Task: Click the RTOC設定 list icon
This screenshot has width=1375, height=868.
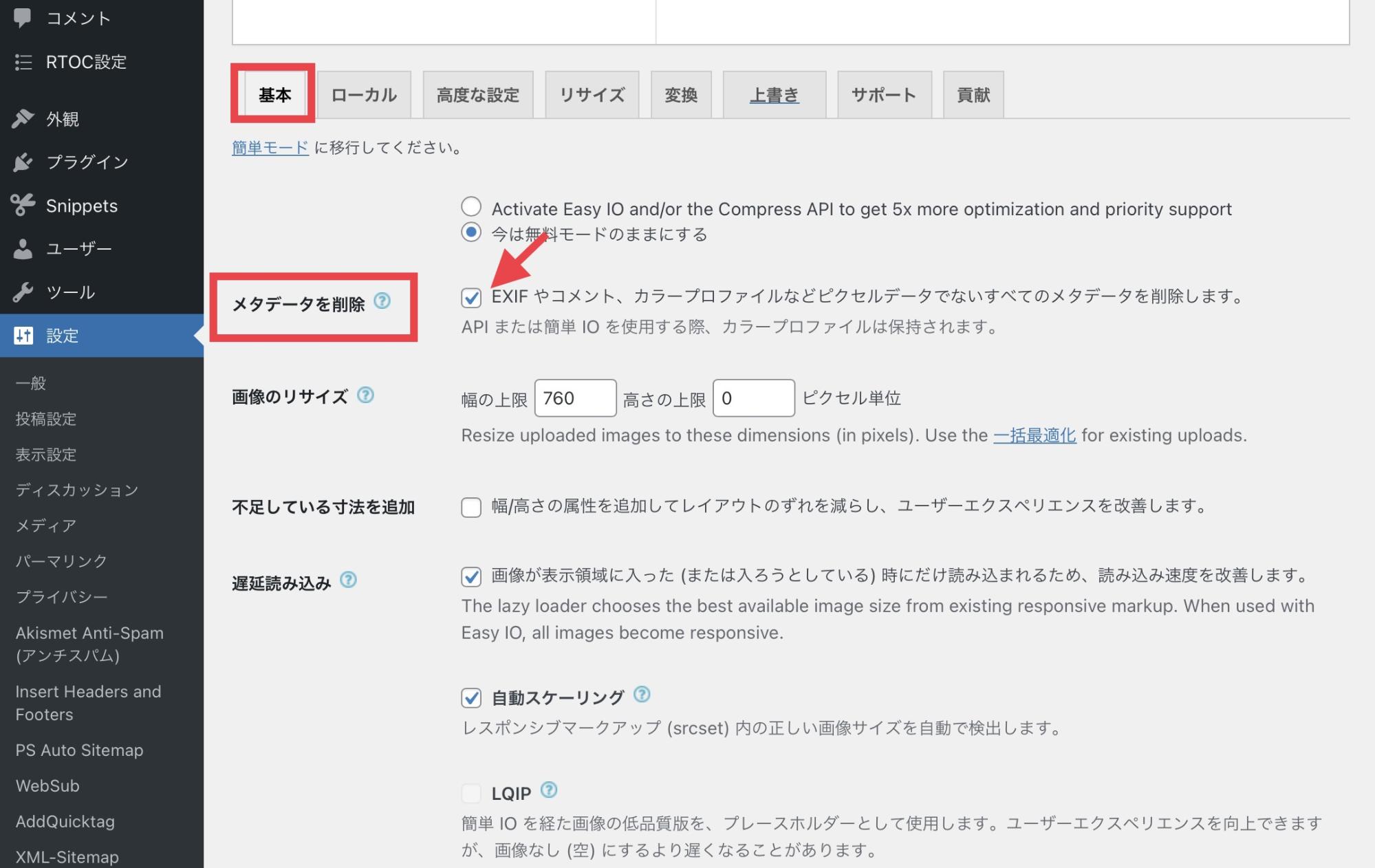Action: point(23,62)
